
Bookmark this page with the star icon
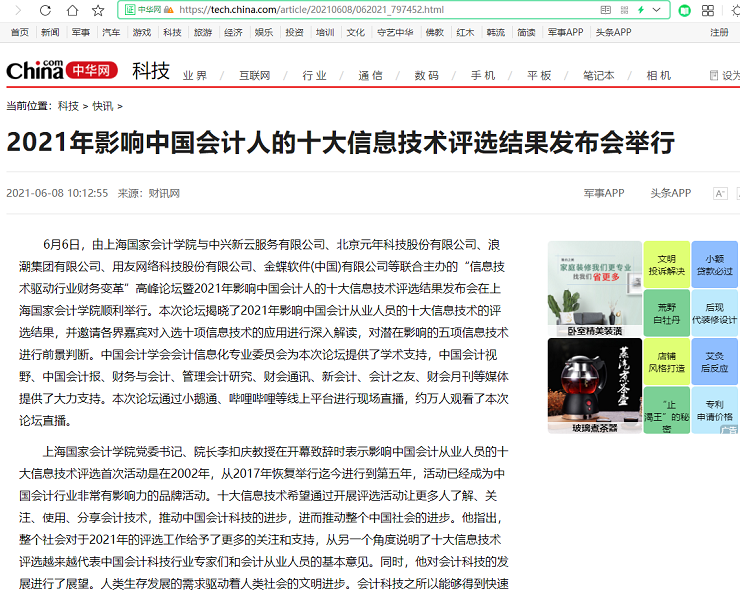point(97,10)
